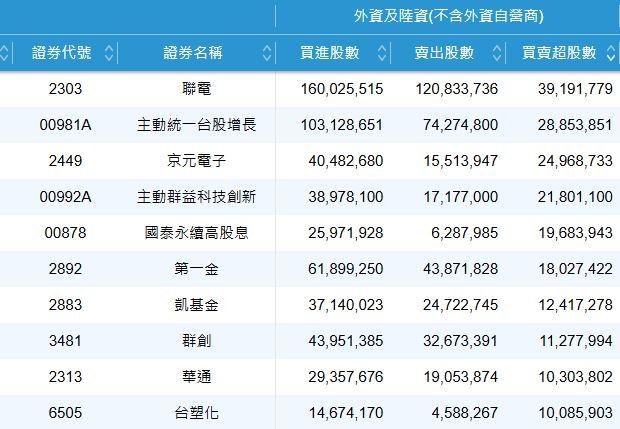The image size is (620, 429).
Task: Select the 京元電子 name cell
Action: (x=197, y=161)
